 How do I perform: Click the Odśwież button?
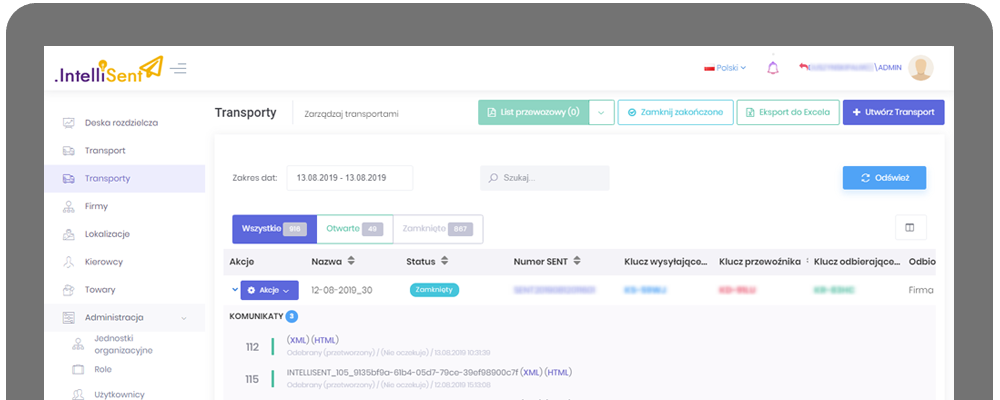point(884,178)
